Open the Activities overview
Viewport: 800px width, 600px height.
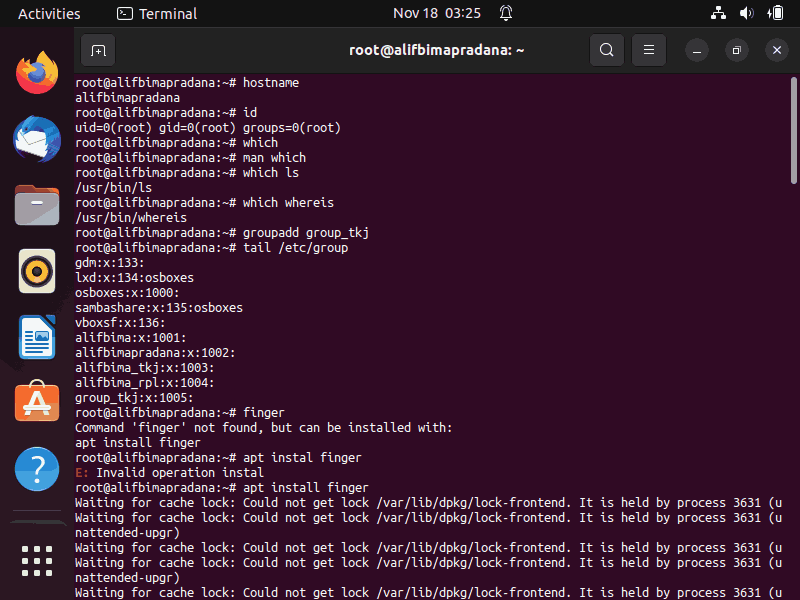(49, 13)
